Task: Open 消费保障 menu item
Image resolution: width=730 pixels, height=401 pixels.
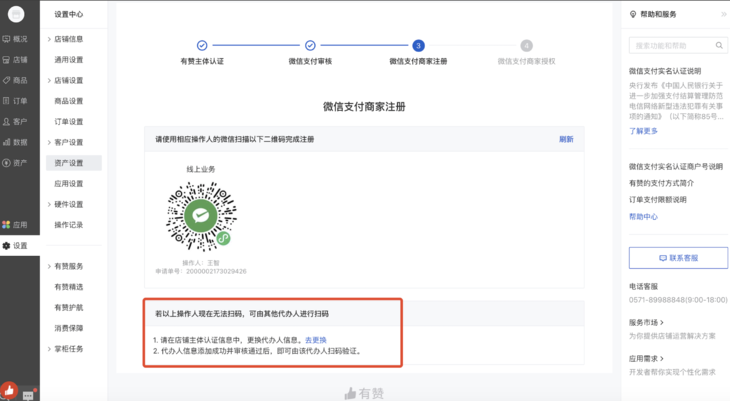Action: (68, 328)
